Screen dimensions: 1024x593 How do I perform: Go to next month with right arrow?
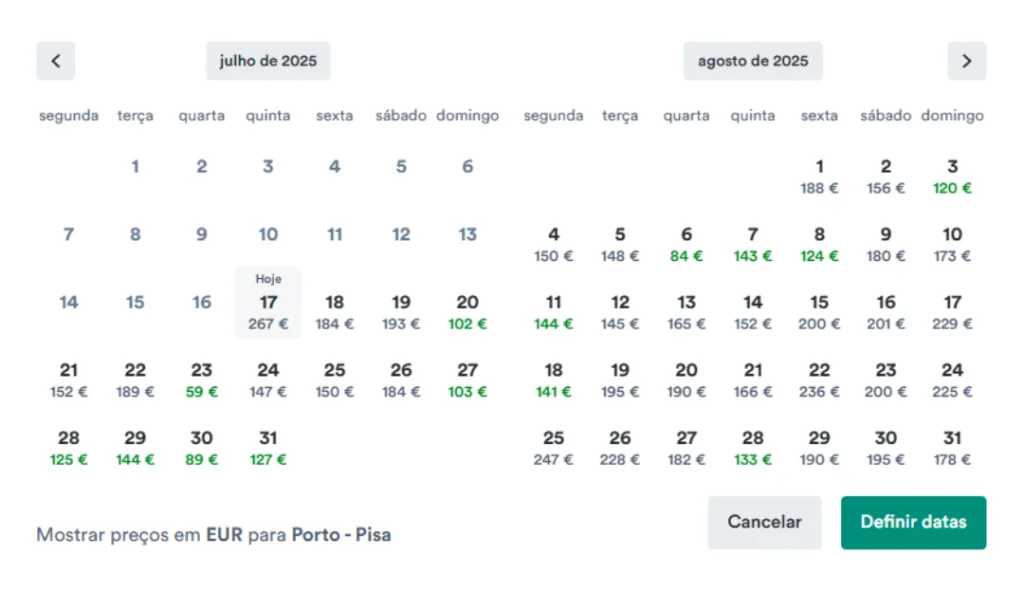pos(966,61)
